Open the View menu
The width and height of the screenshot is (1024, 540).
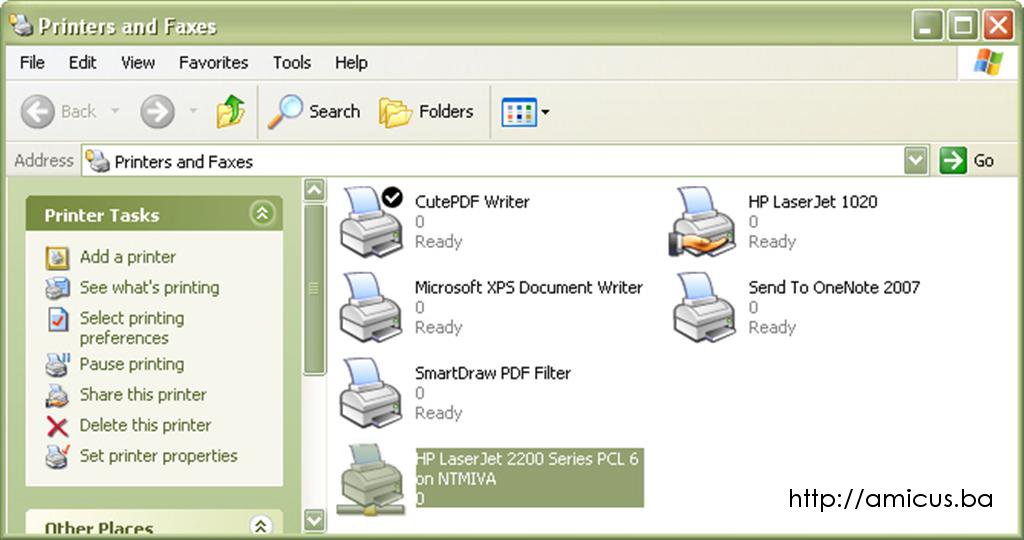tap(138, 63)
